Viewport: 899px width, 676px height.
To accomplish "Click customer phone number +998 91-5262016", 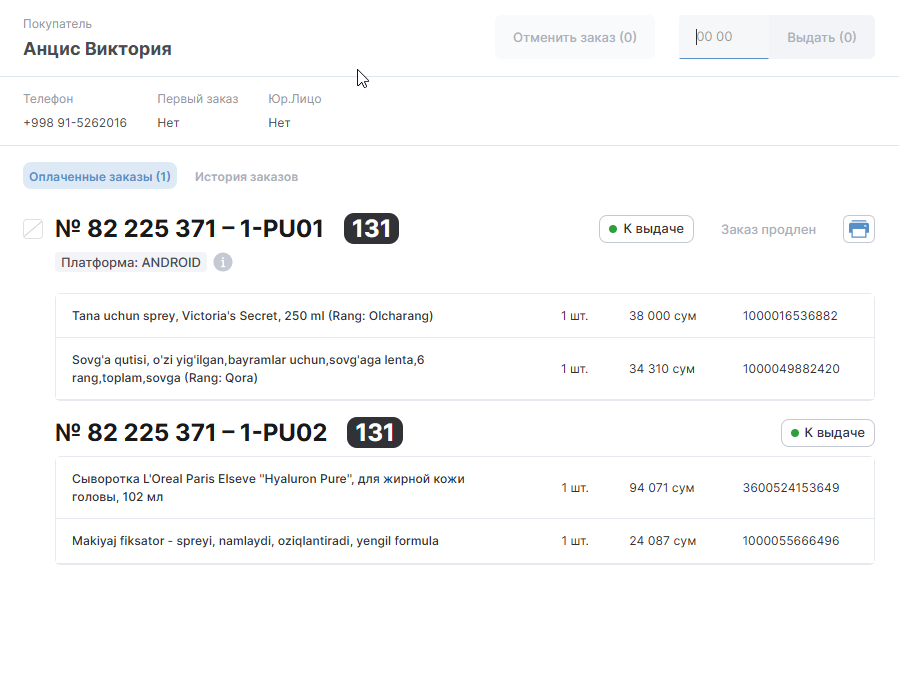I will point(75,123).
